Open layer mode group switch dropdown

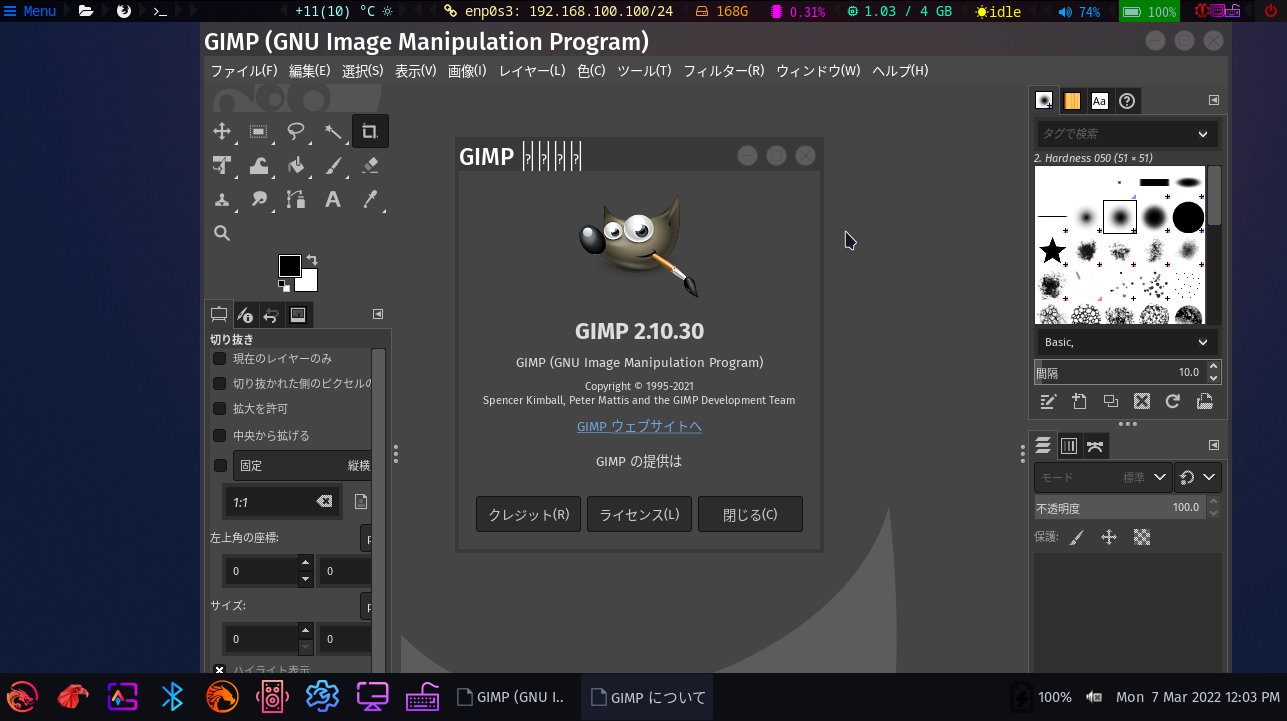[1198, 478]
